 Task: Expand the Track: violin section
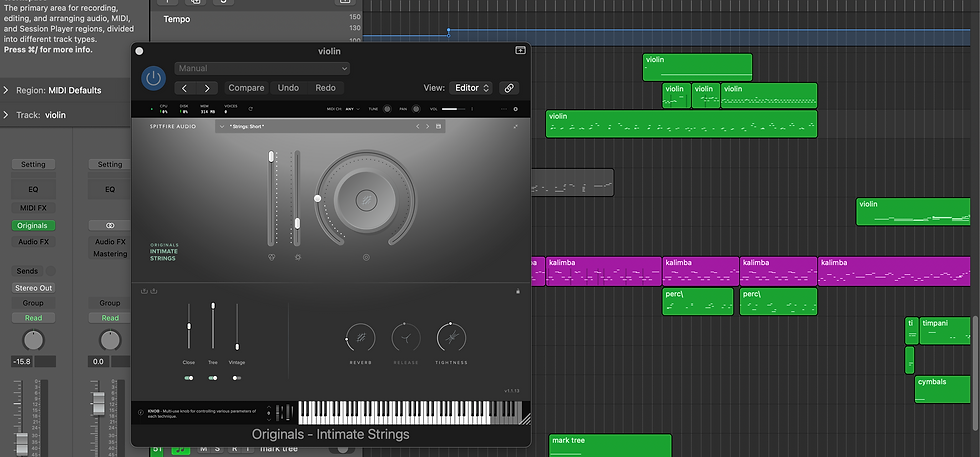tap(6, 115)
